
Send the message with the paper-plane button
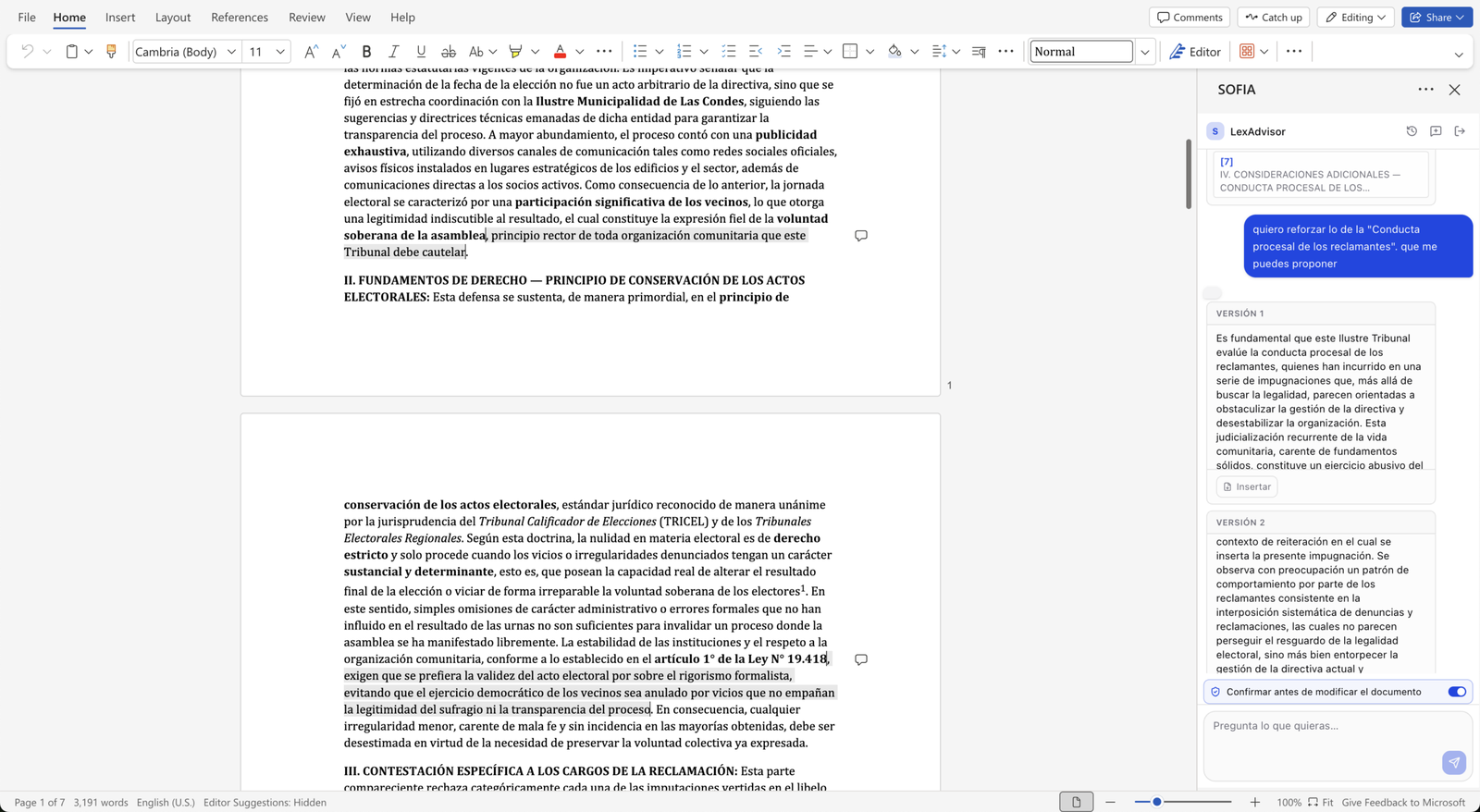coord(1454,762)
